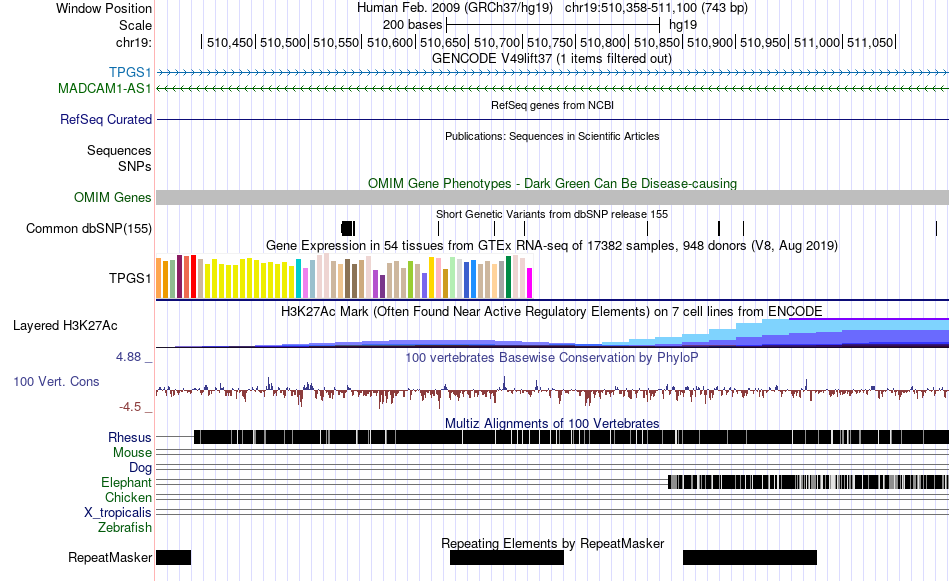Select the Dog species label

pyautogui.click(x=140, y=467)
